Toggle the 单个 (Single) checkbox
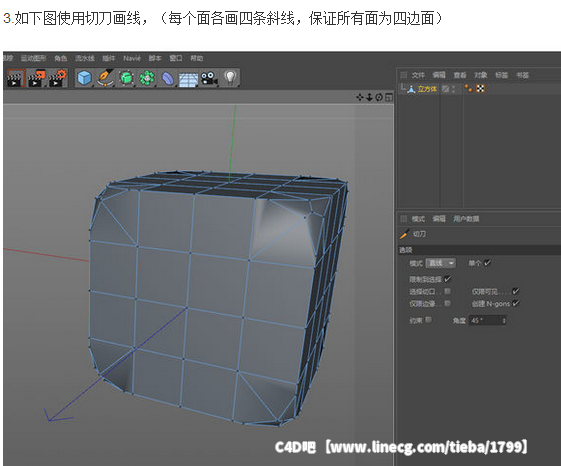The image size is (561, 466). coord(487,263)
